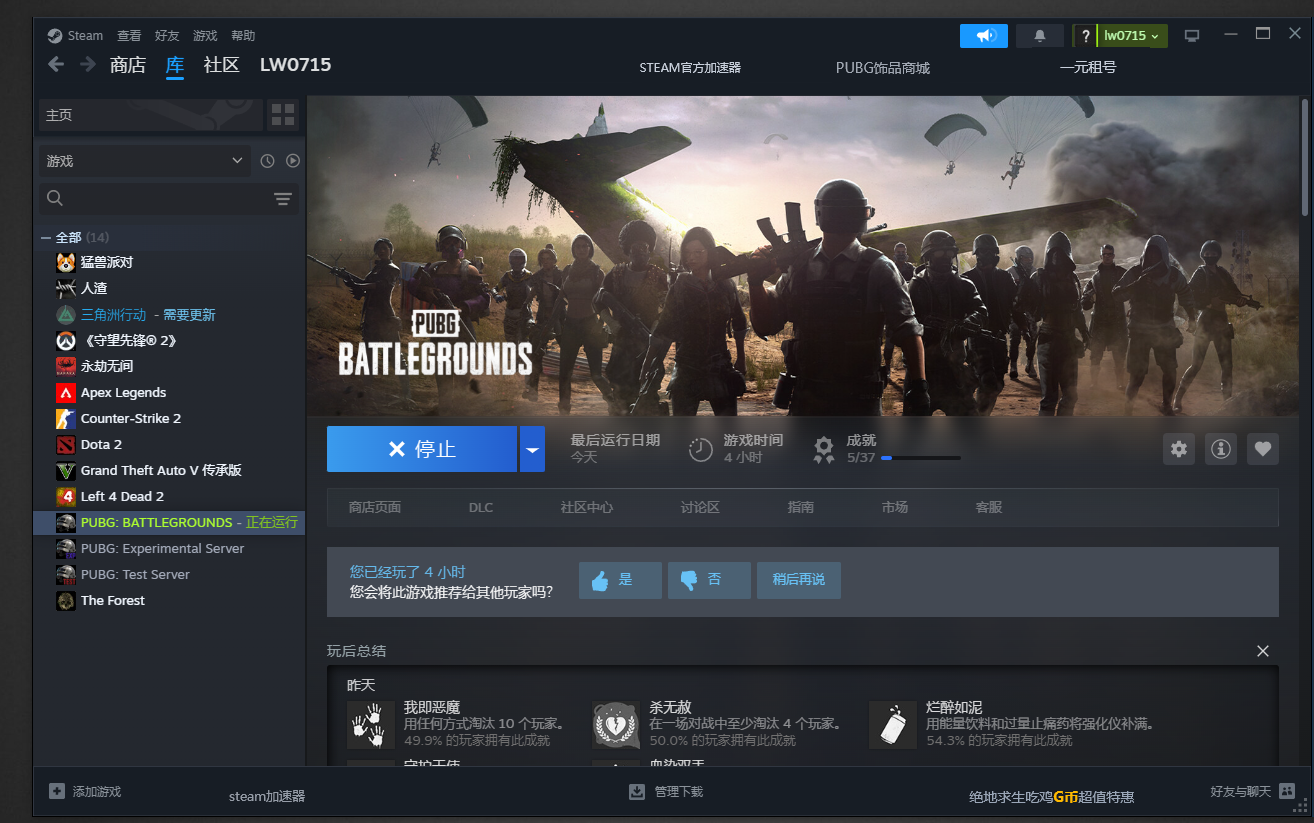Click the achievements progress bar
The height and width of the screenshot is (823, 1314).
coord(920,458)
